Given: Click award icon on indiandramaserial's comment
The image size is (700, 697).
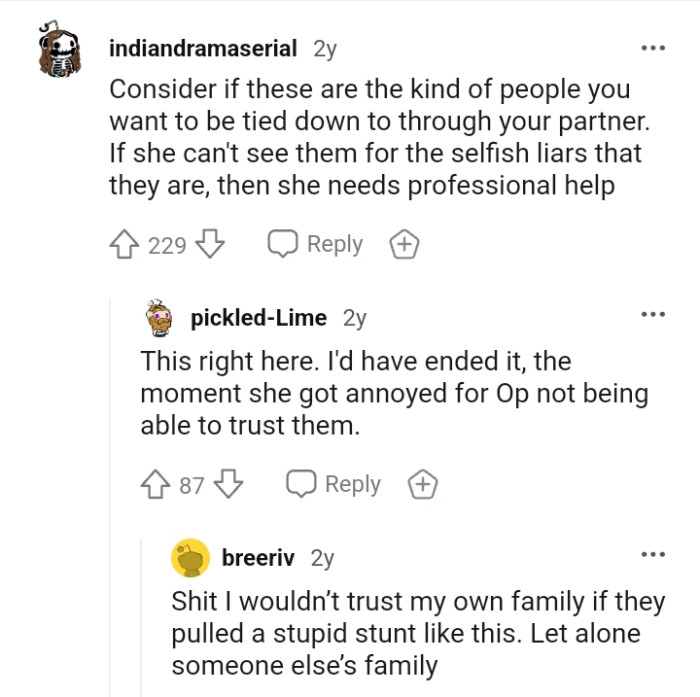Looking at the screenshot, I should (405, 244).
